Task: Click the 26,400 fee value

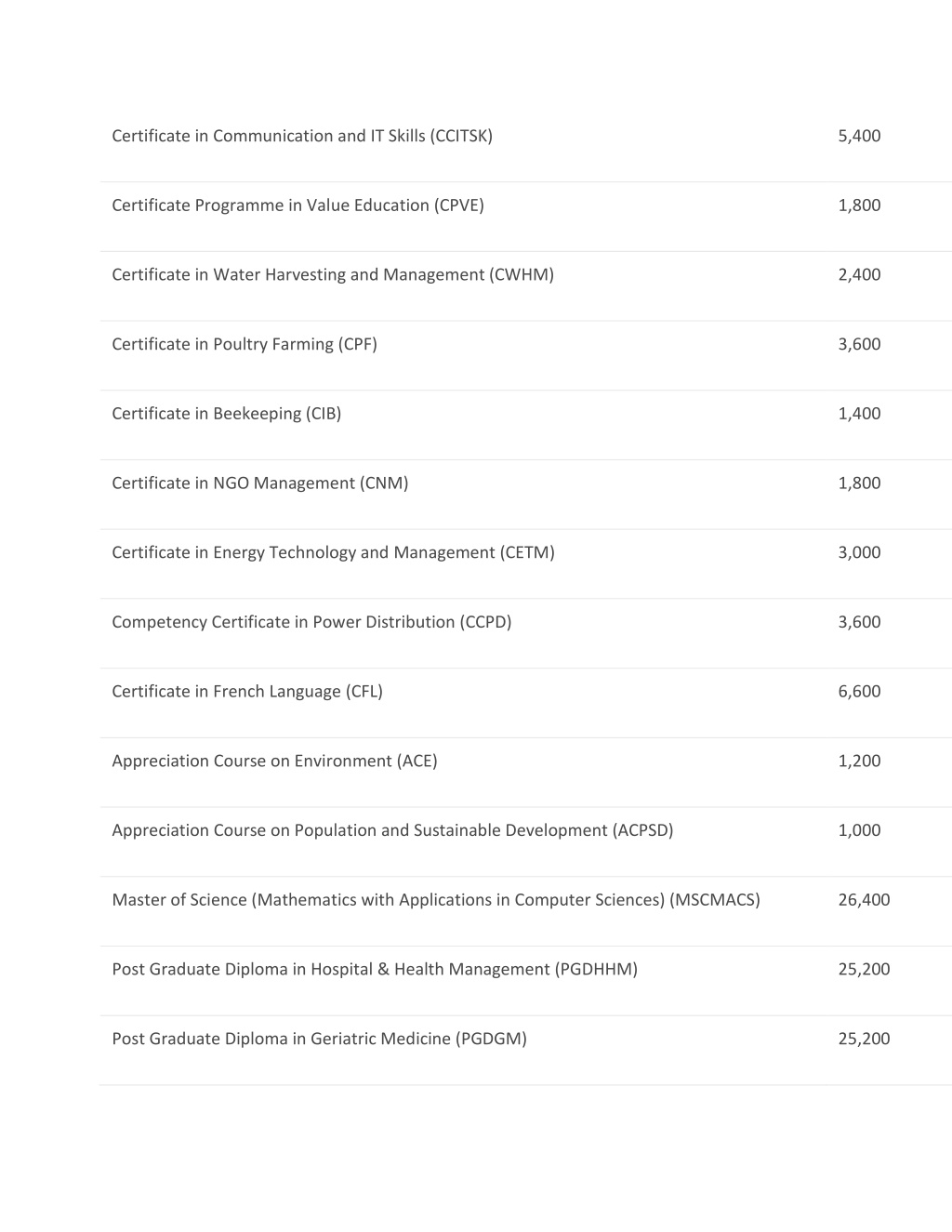Action: 864,900
